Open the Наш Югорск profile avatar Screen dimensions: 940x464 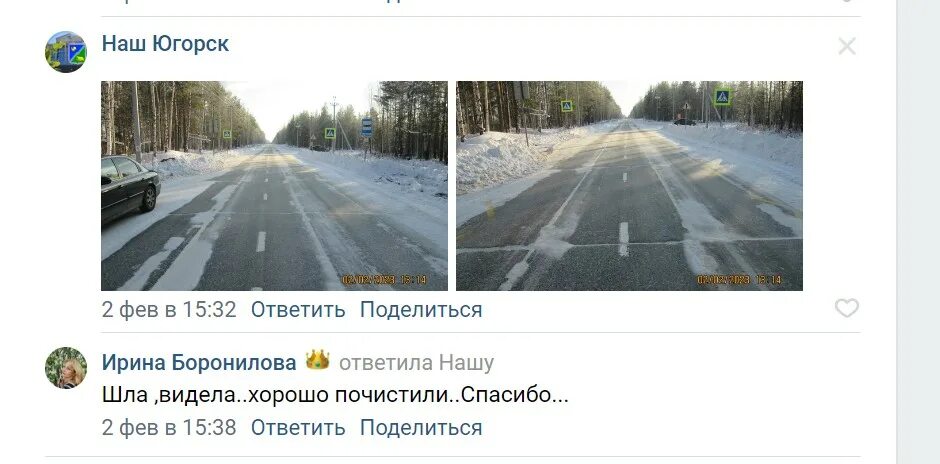click(x=66, y=52)
